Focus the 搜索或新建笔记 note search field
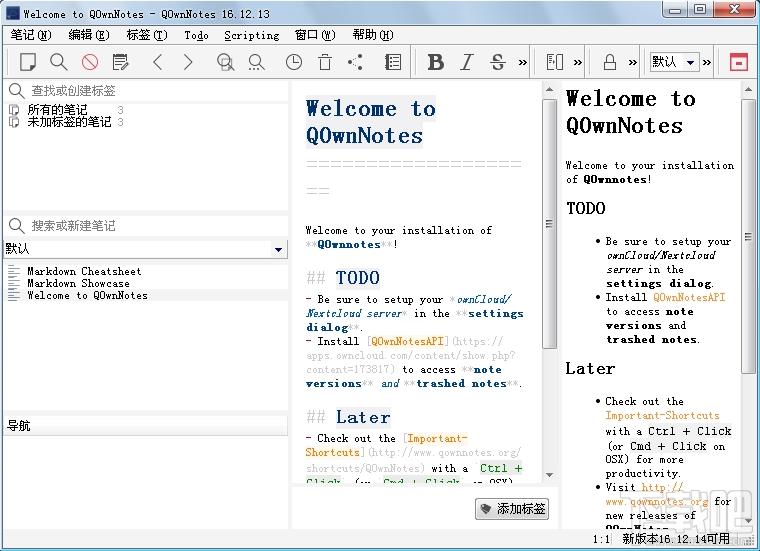 (x=147, y=225)
